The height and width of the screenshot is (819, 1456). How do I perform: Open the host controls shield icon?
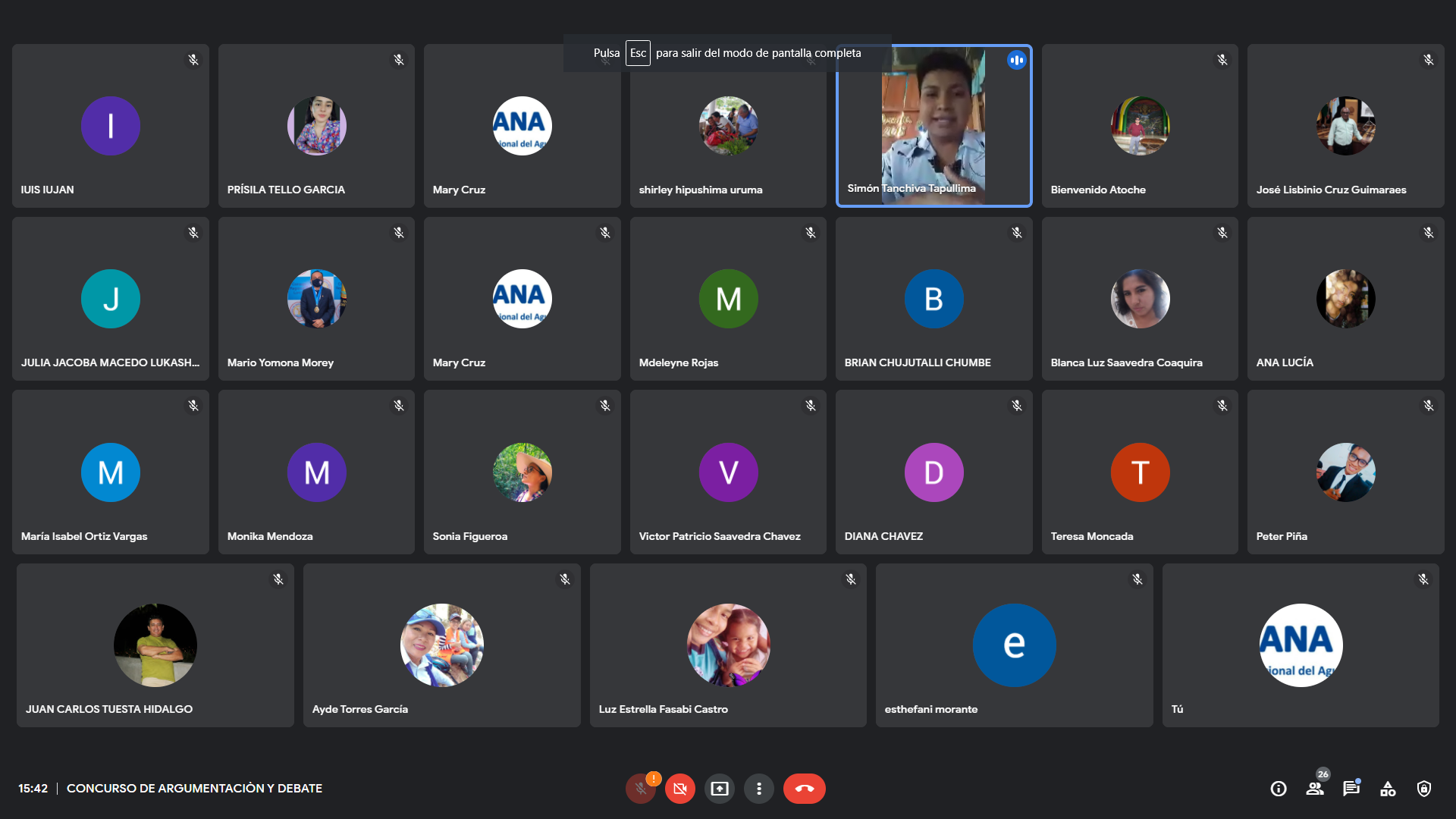point(1424,789)
